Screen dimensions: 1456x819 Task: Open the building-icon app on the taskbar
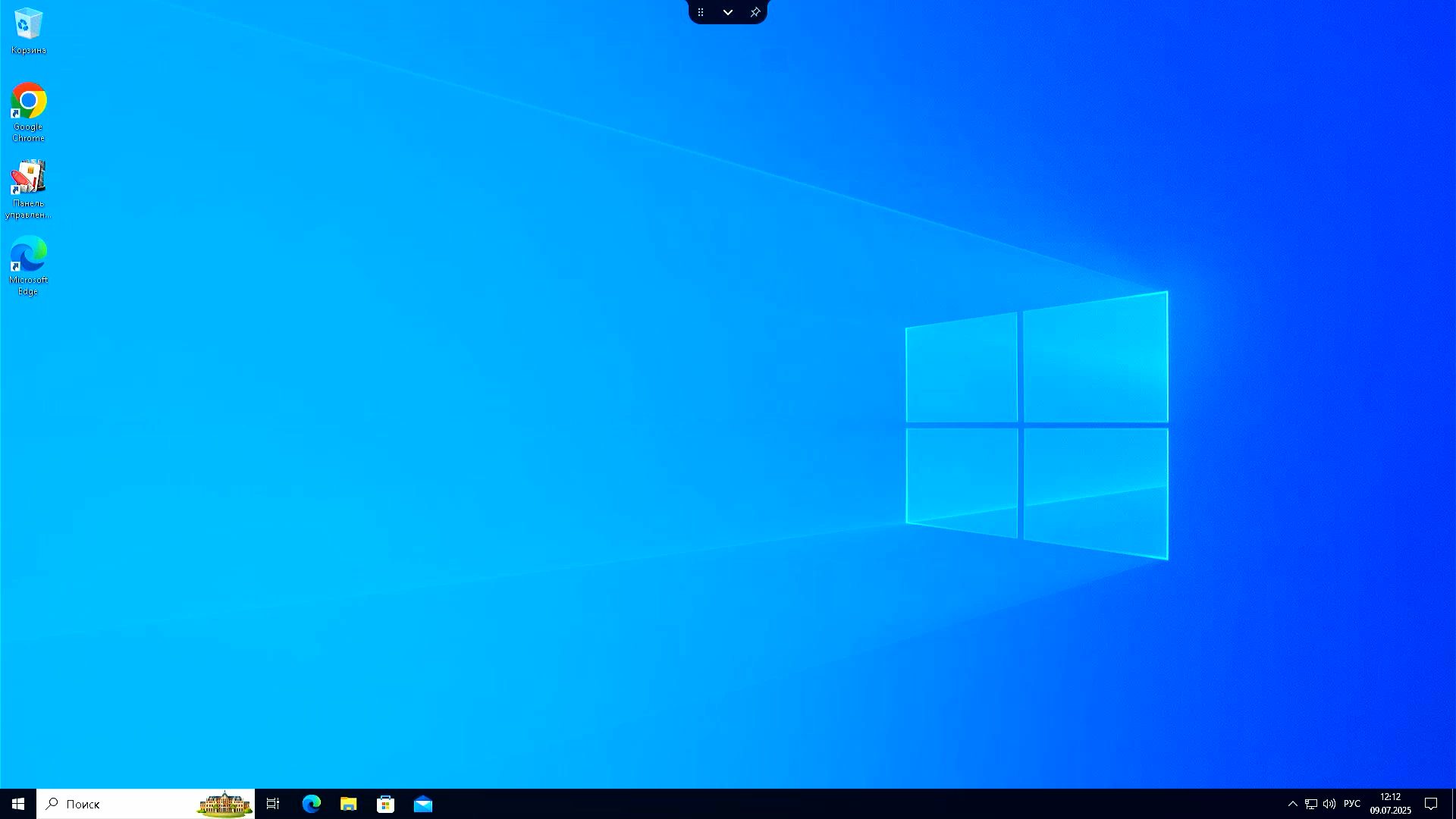pyautogui.click(x=224, y=804)
